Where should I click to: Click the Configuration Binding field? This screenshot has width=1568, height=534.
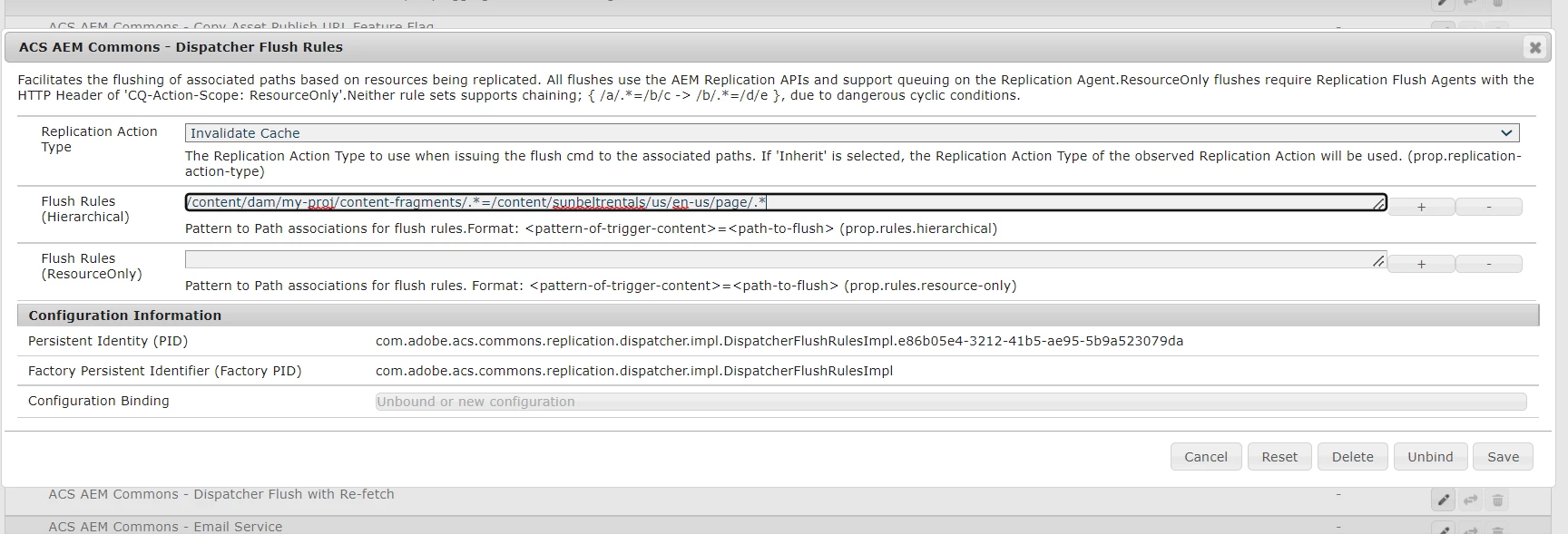pyautogui.click(x=951, y=402)
